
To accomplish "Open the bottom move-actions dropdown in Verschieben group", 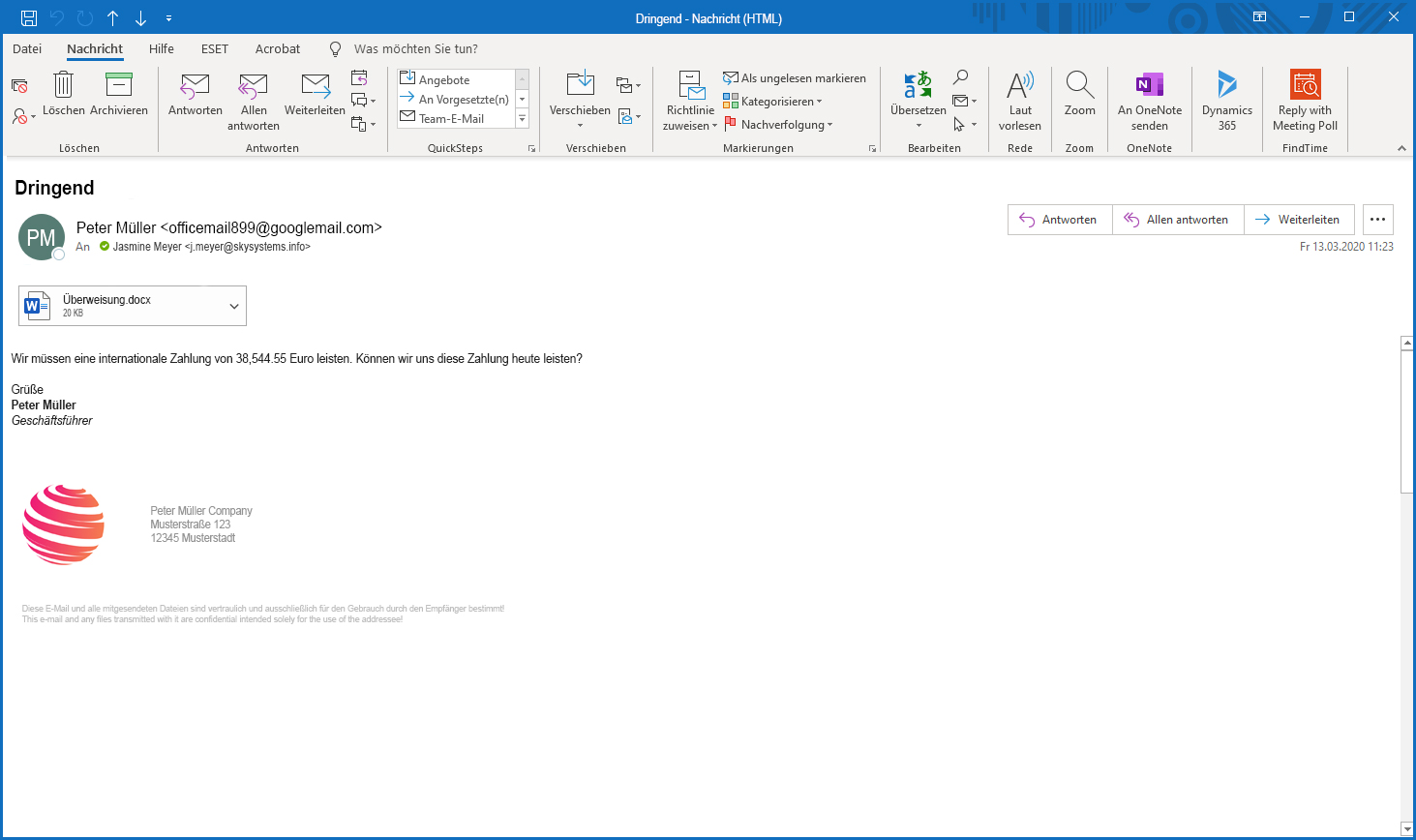I will [x=628, y=117].
